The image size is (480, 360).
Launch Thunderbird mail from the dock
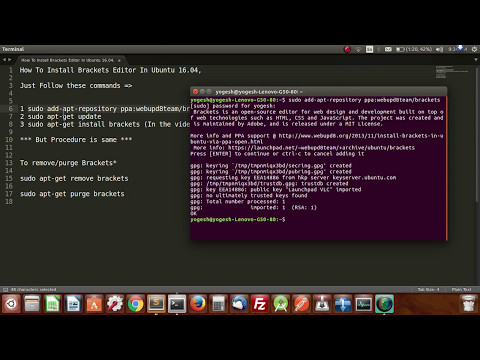point(239,304)
